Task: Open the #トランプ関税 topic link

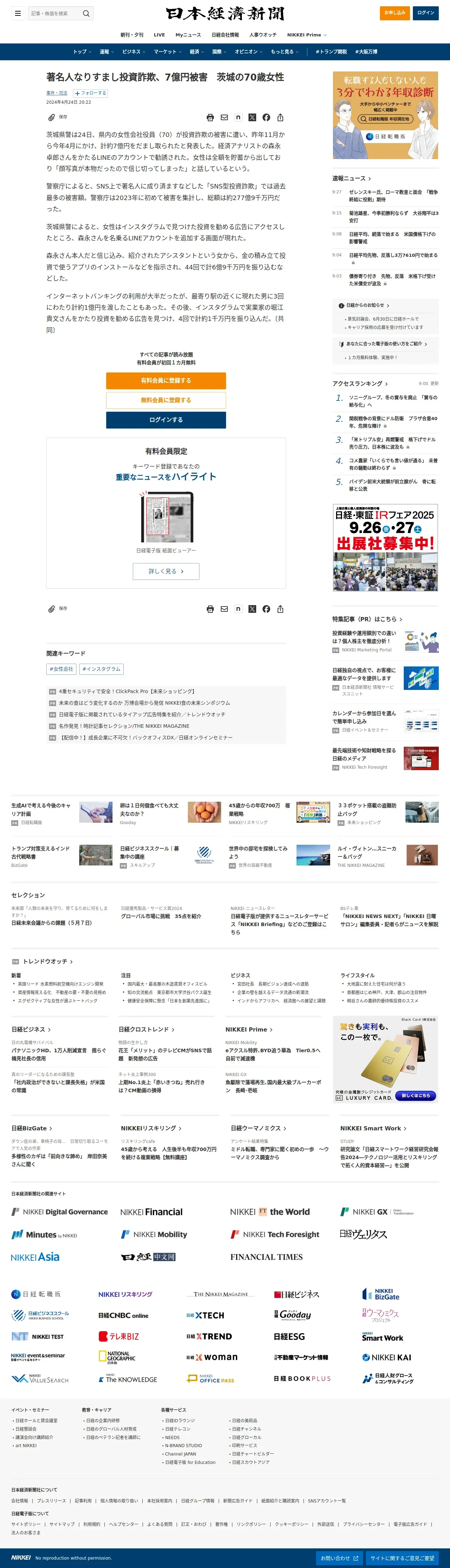Action: pos(330,52)
